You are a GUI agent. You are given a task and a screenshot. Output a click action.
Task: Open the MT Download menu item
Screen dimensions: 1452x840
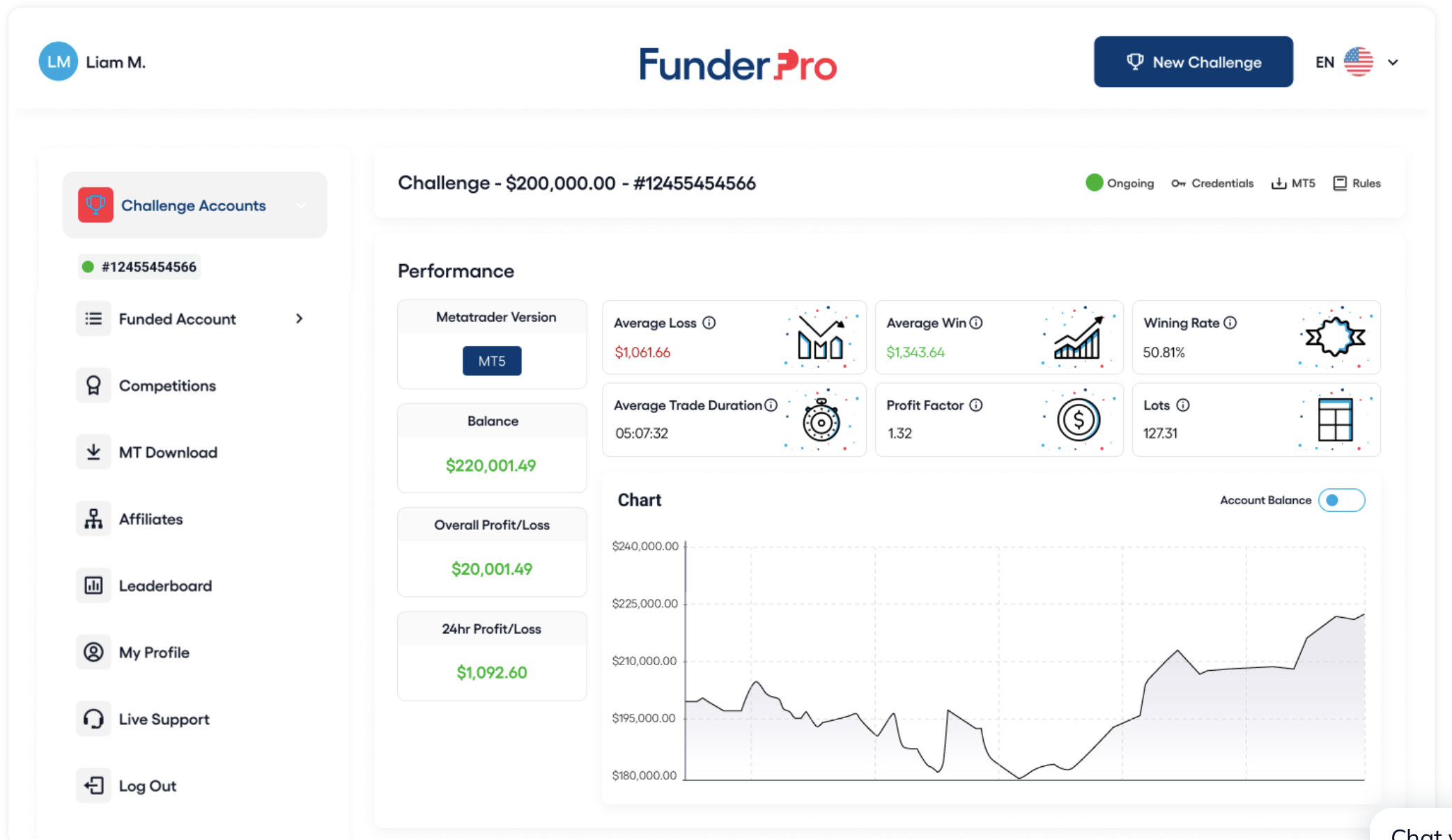coord(168,452)
